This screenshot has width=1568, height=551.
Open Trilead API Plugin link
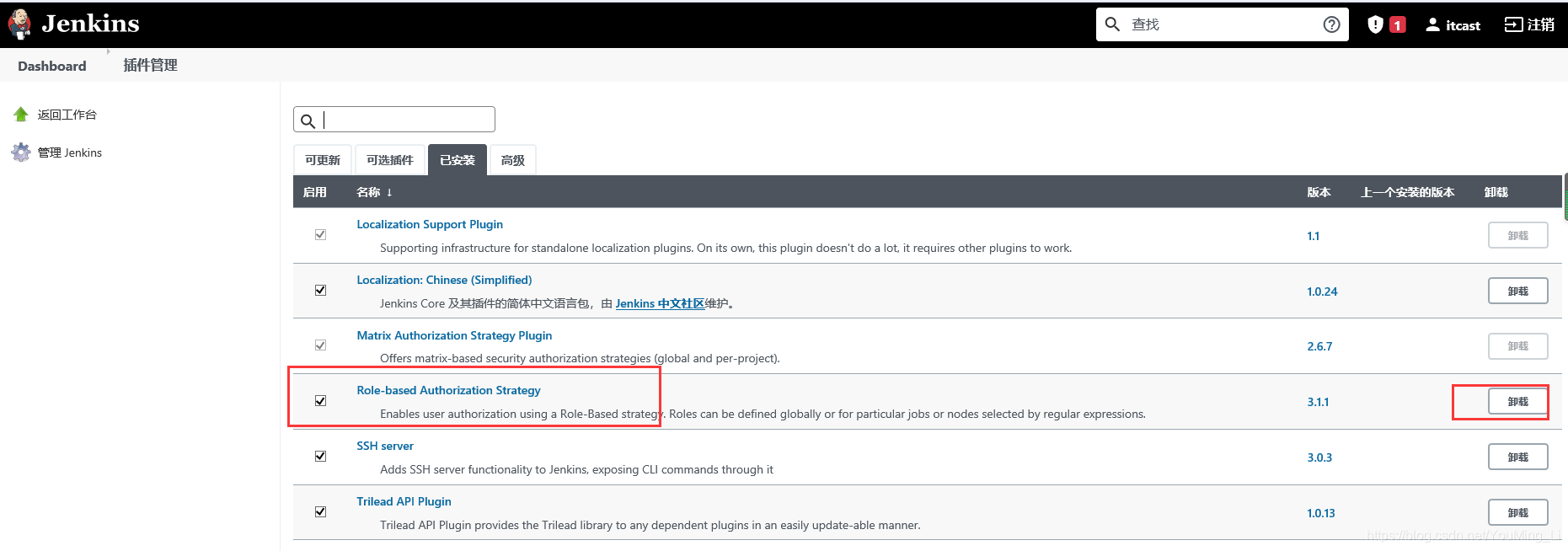click(404, 501)
